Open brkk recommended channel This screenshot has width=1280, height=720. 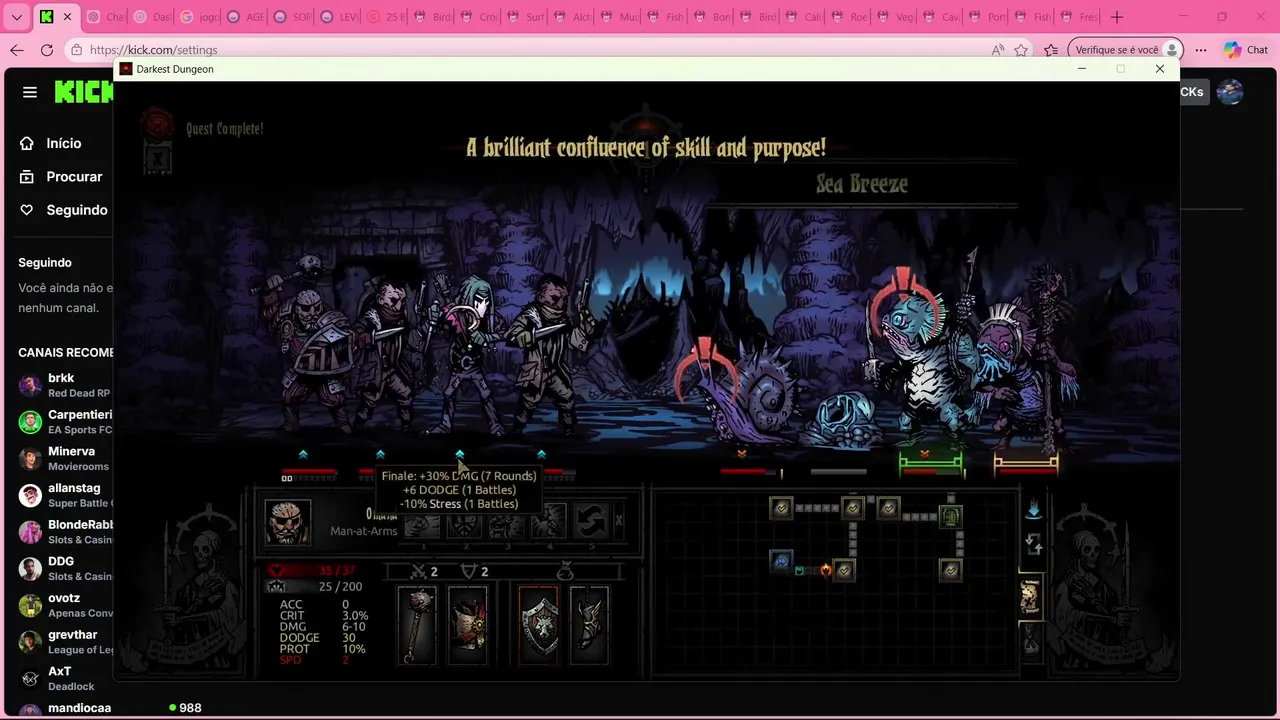coord(64,385)
